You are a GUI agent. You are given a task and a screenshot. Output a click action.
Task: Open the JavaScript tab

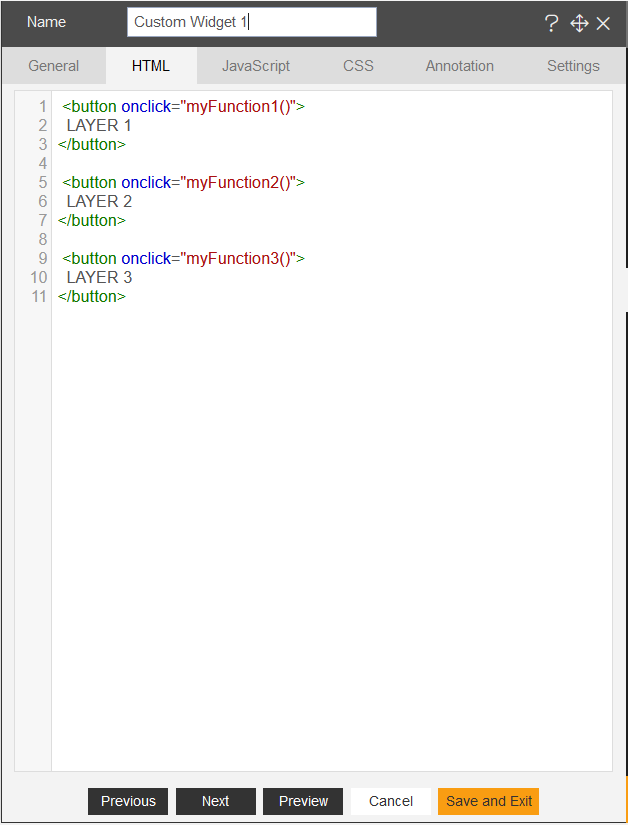pos(256,66)
